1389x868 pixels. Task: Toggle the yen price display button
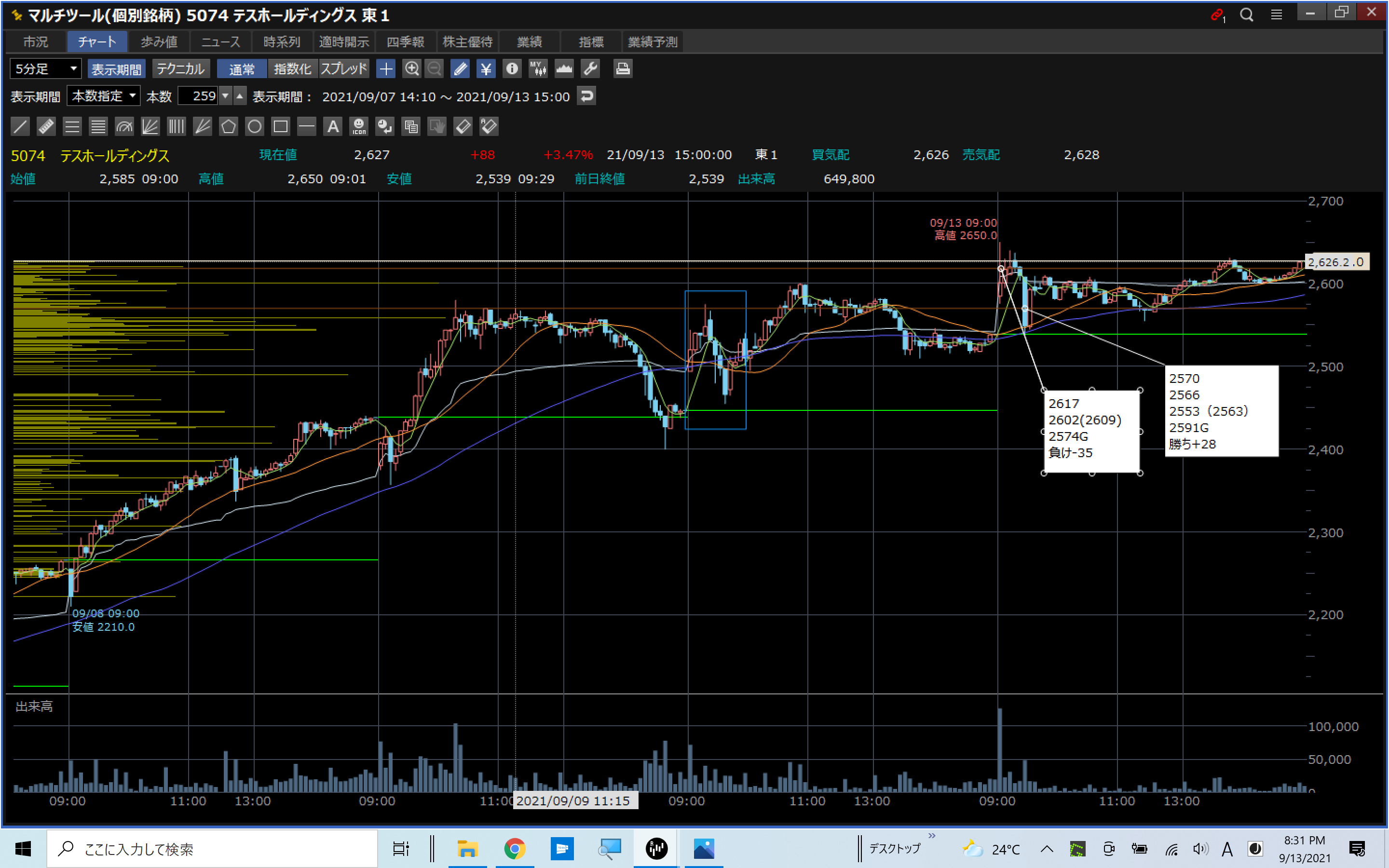click(486, 69)
